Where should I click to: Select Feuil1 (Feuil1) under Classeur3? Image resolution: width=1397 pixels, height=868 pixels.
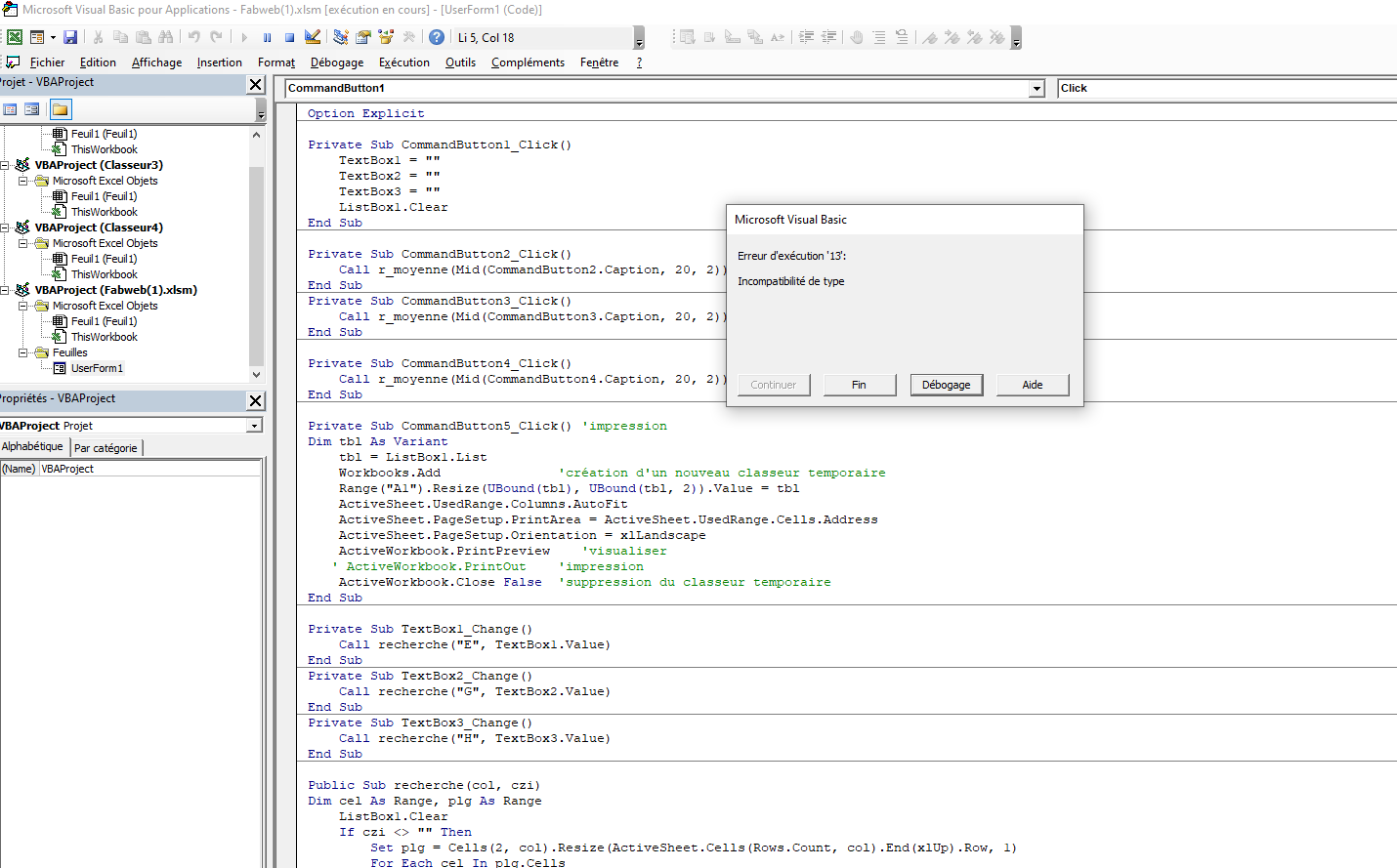pyautogui.click(x=104, y=196)
